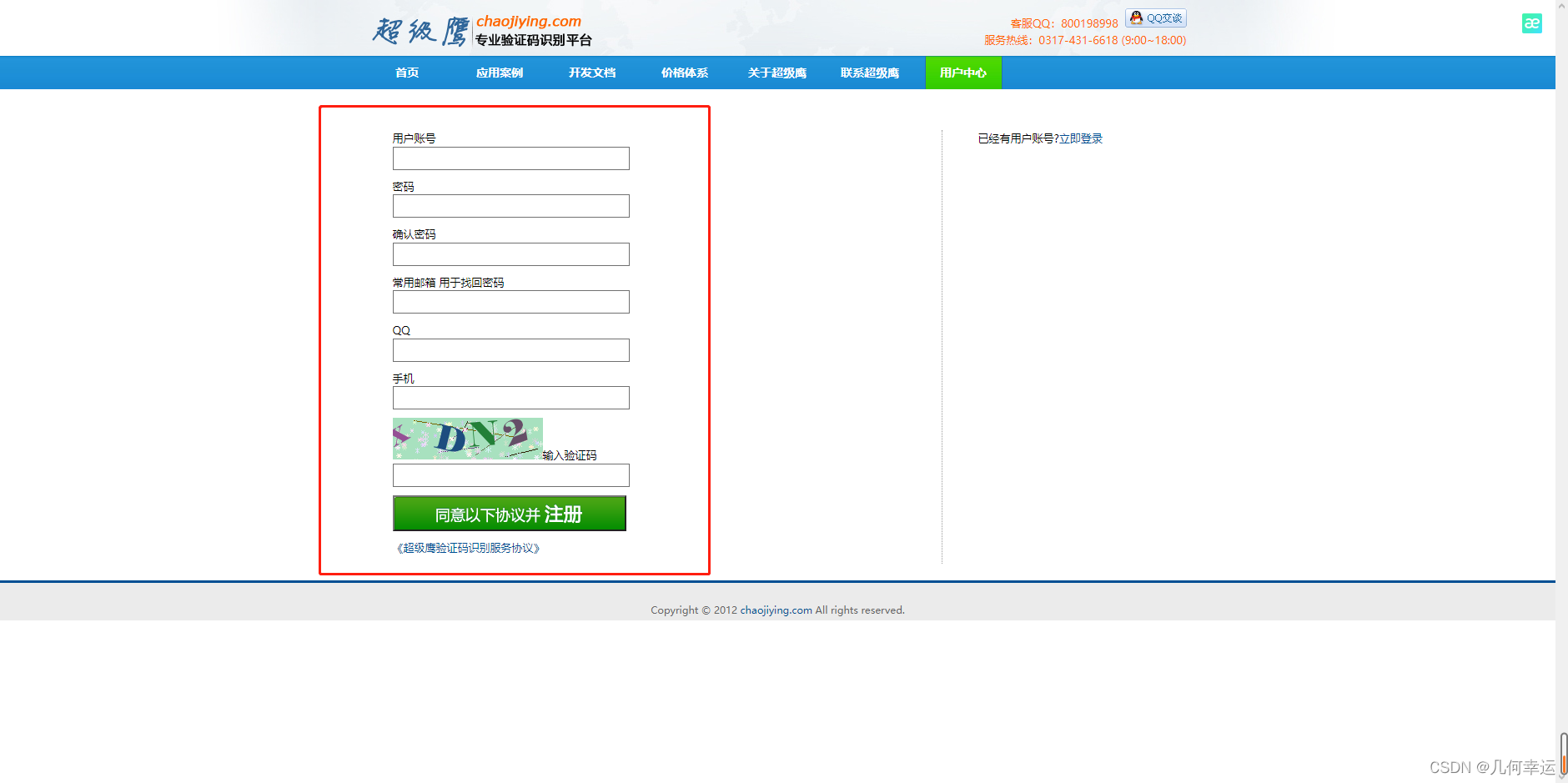Viewport: 1568px width, 783px height.
Task: Focus the 输入验证码 captcha input field
Action: click(x=511, y=475)
